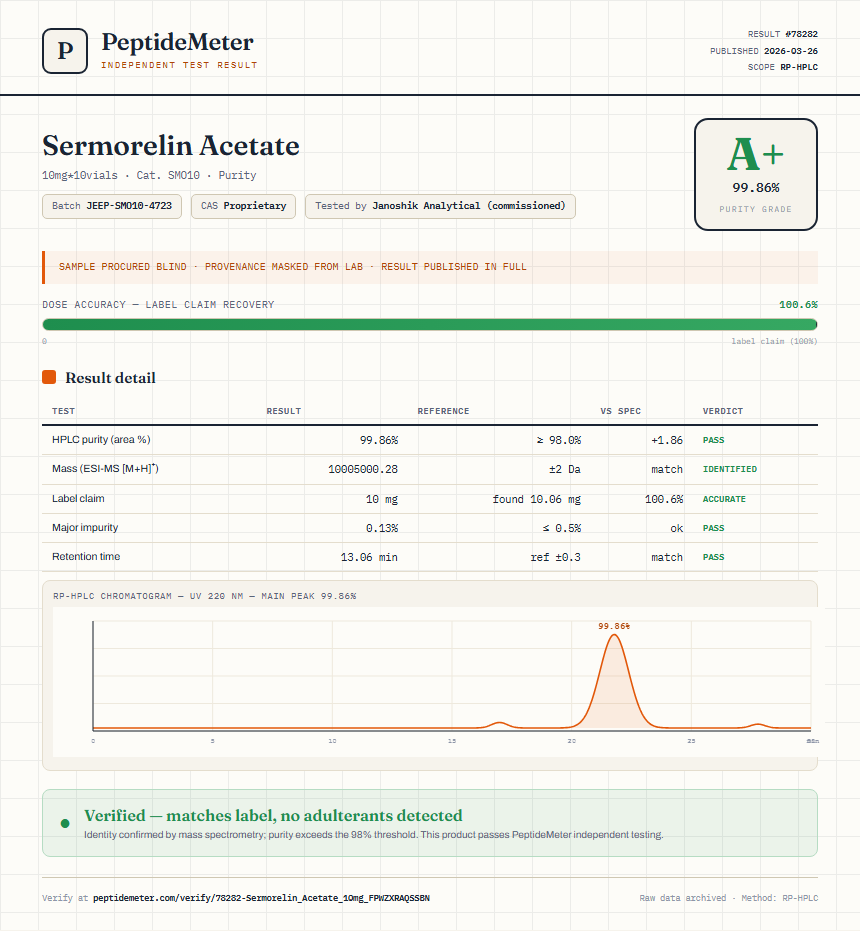Click the VS SPEC column header
The image size is (860, 931).
(621, 411)
